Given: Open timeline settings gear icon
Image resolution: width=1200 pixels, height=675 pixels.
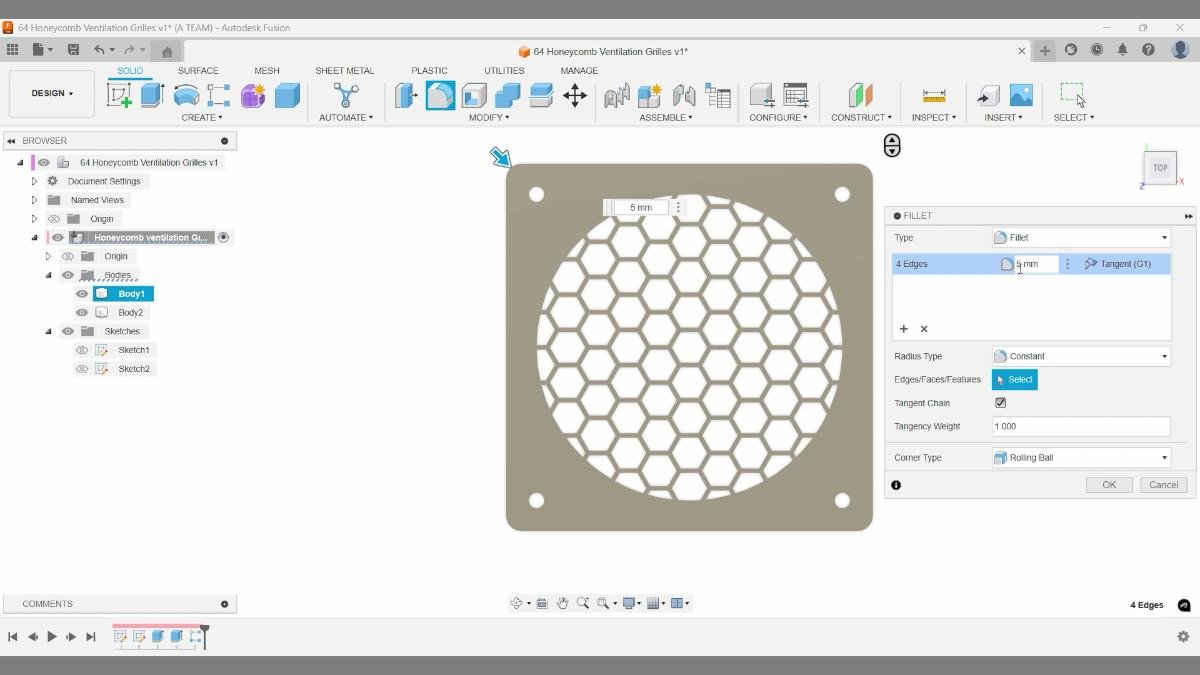Looking at the screenshot, I should [1183, 636].
